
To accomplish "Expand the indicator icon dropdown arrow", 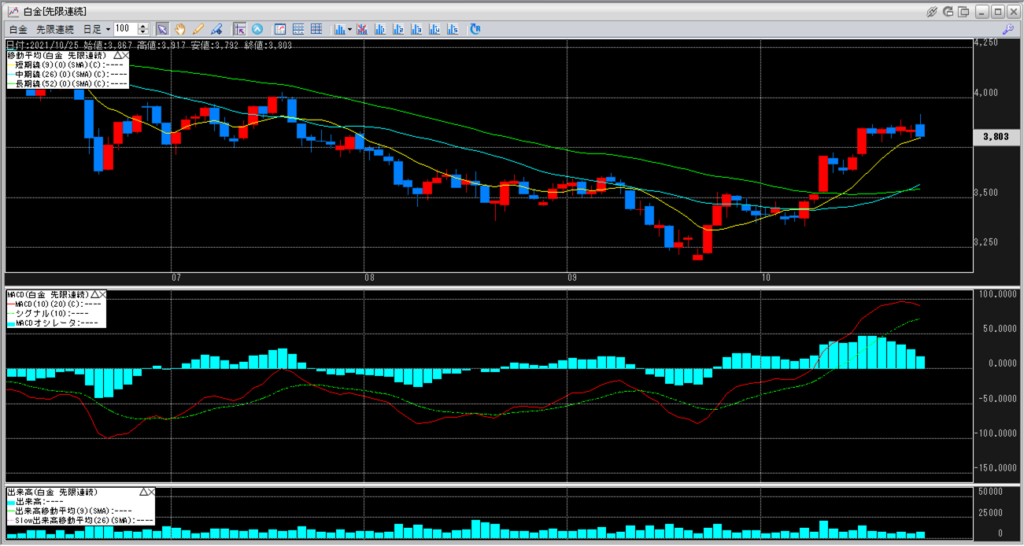I will [350, 29].
